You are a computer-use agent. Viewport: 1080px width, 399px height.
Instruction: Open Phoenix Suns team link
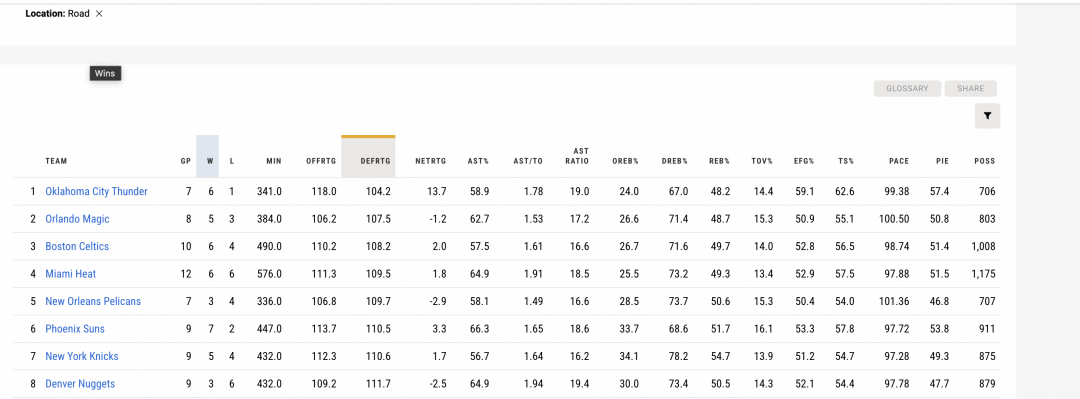[x=75, y=329]
